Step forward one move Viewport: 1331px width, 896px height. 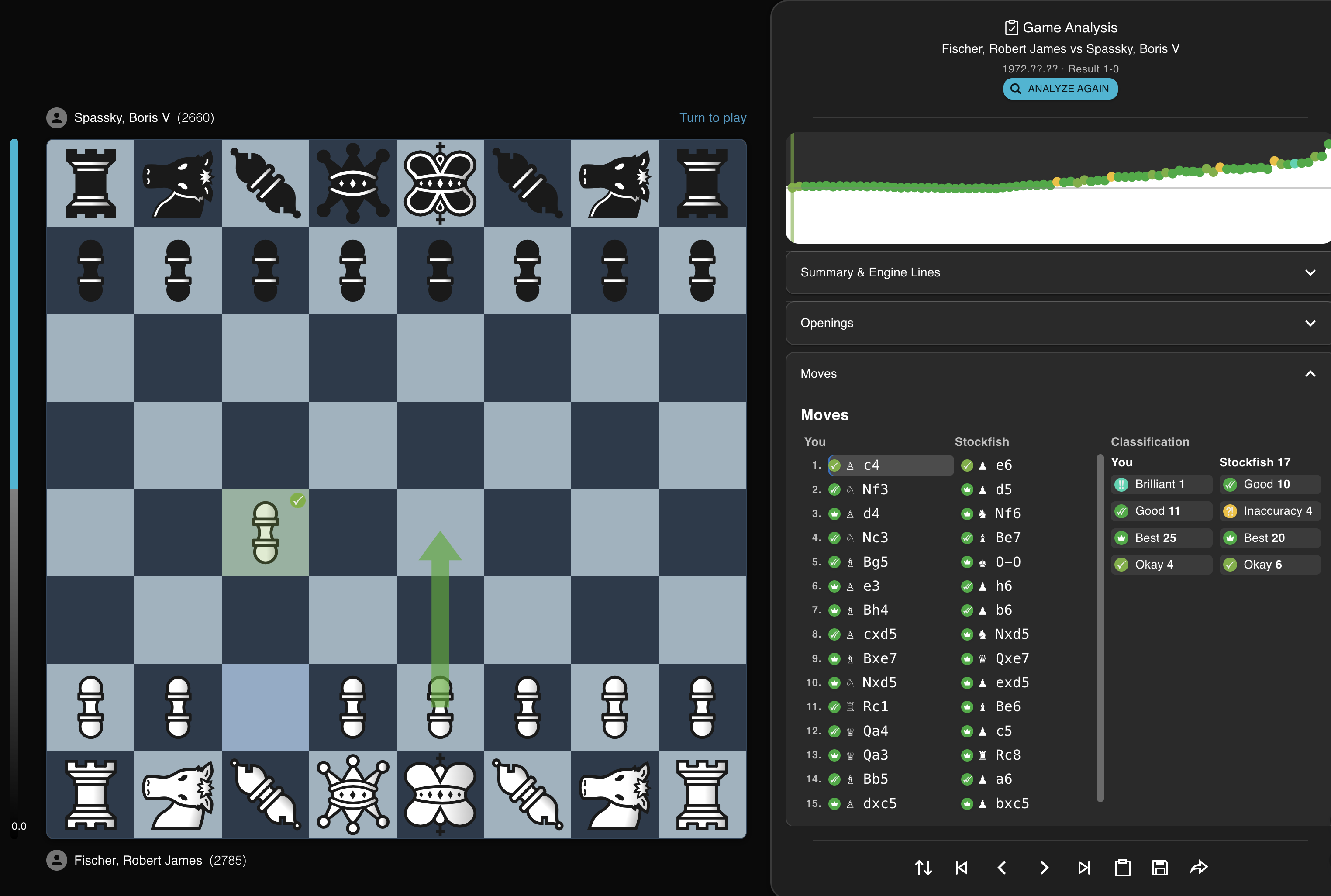click(1044, 867)
